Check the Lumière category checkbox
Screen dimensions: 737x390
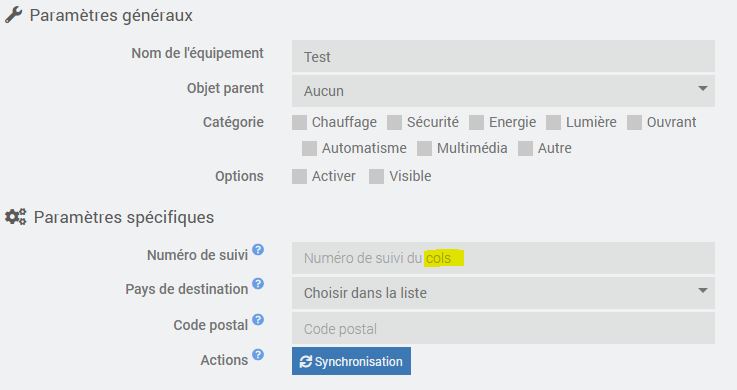(553, 122)
